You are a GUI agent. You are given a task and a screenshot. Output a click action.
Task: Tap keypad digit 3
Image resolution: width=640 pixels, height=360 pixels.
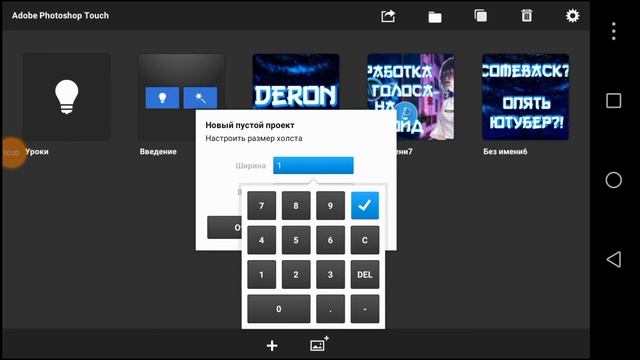[x=330, y=275]
